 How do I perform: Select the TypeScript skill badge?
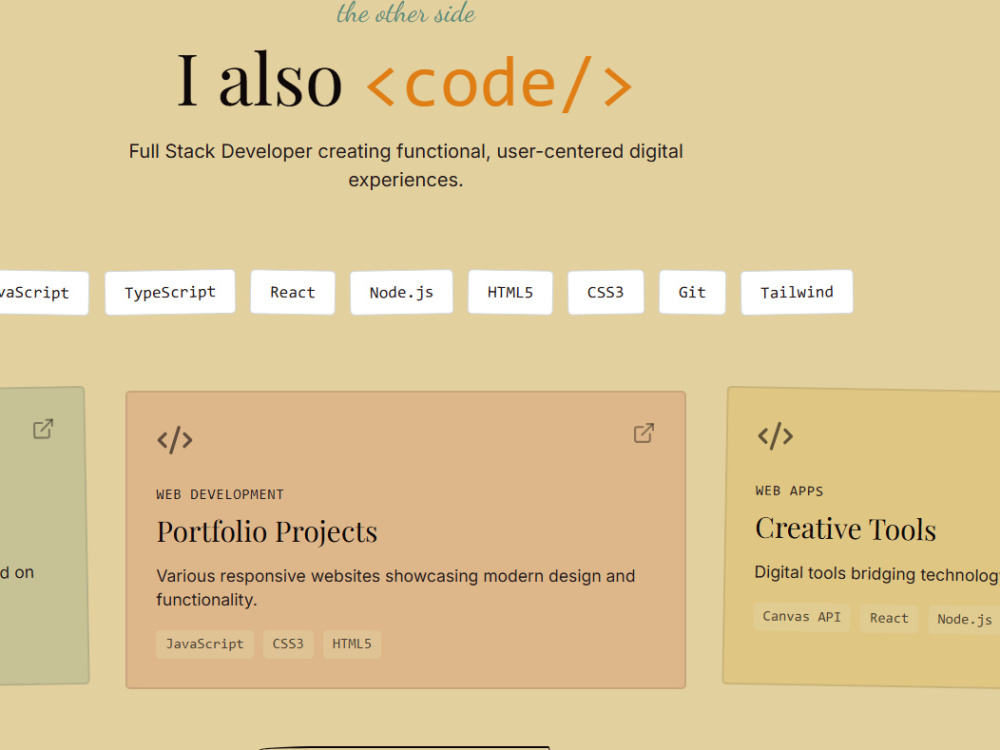(170, 292)
